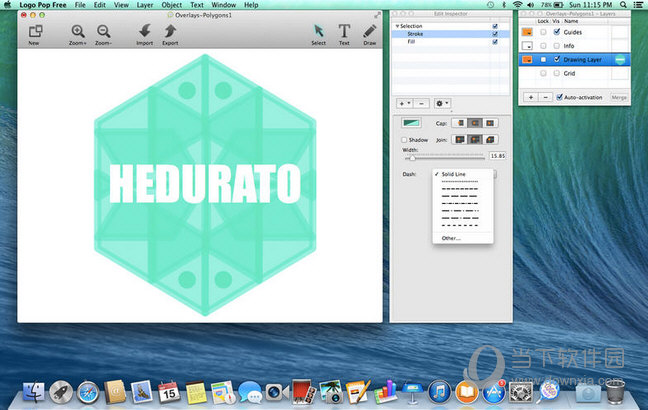Enter full screen for Overlays-Polygons1 window
Viewport: 648px width, 410px height.
[377, 15]
